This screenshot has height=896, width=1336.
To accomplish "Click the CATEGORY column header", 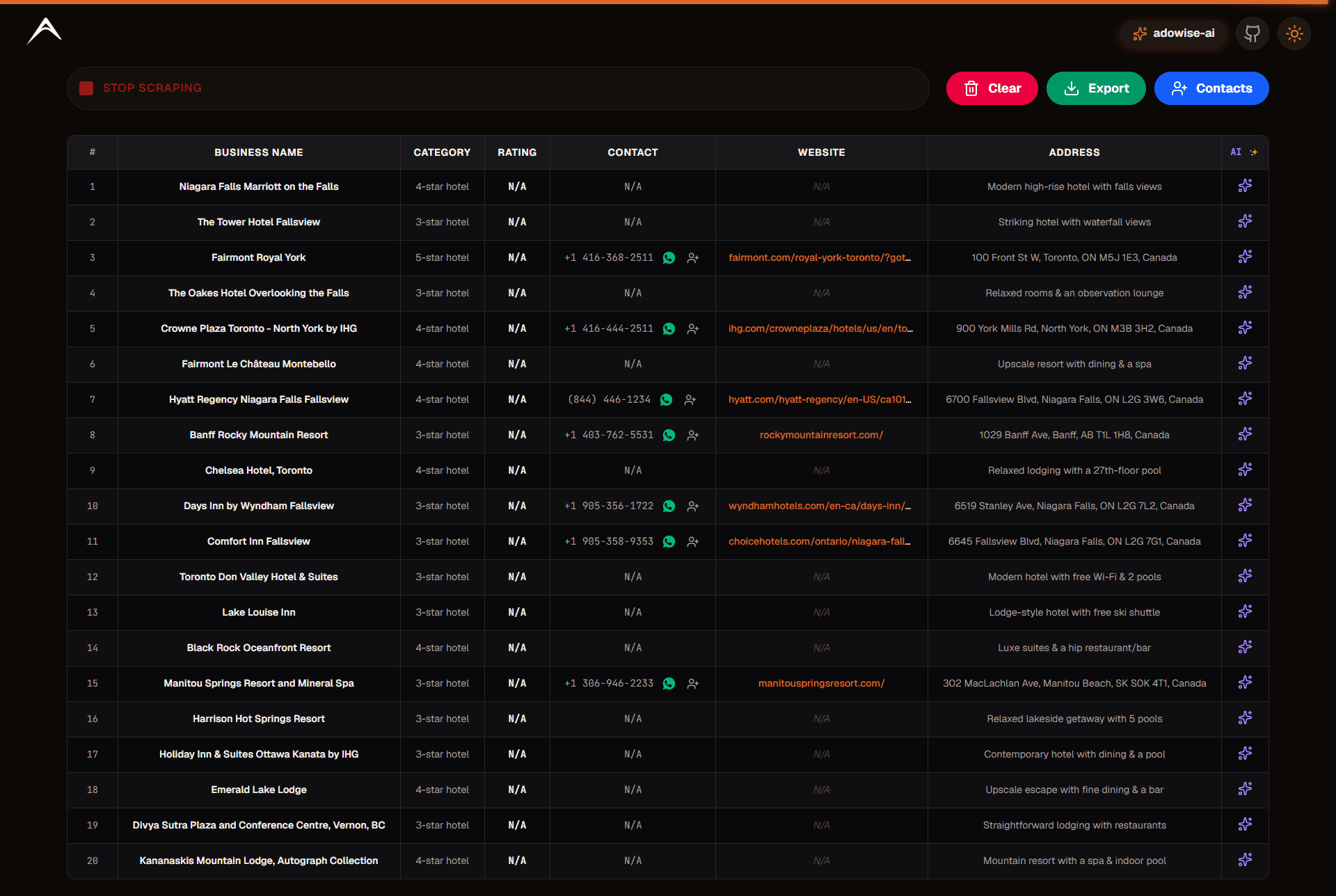I will (442, 152).
